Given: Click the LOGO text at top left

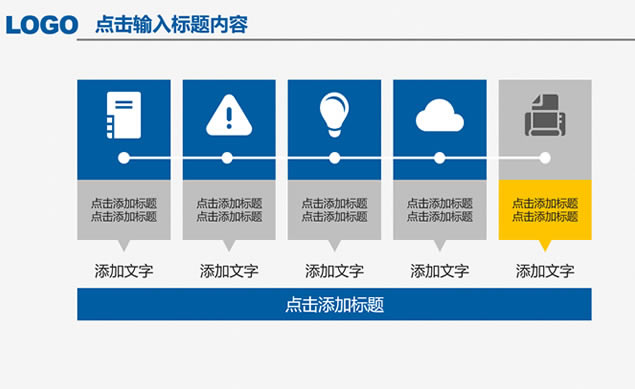Looking at the screenshot, I should tap(42, 25).
